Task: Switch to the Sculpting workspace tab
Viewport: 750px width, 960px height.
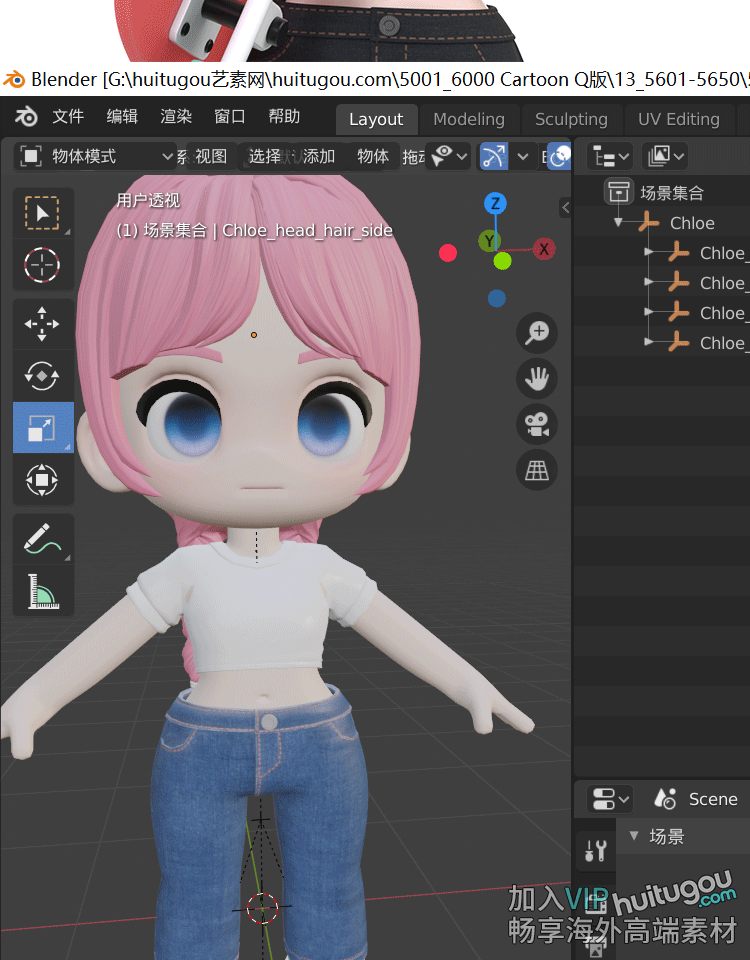Action: (x=570, y=119)
